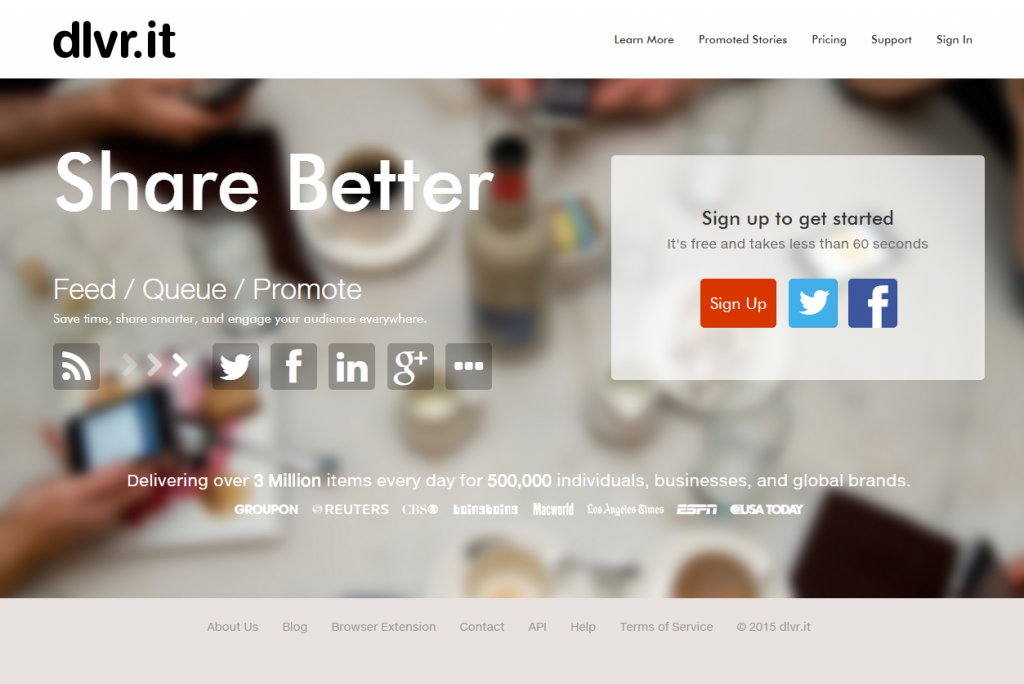Click the gray Facebook icon

click(293, 366)
